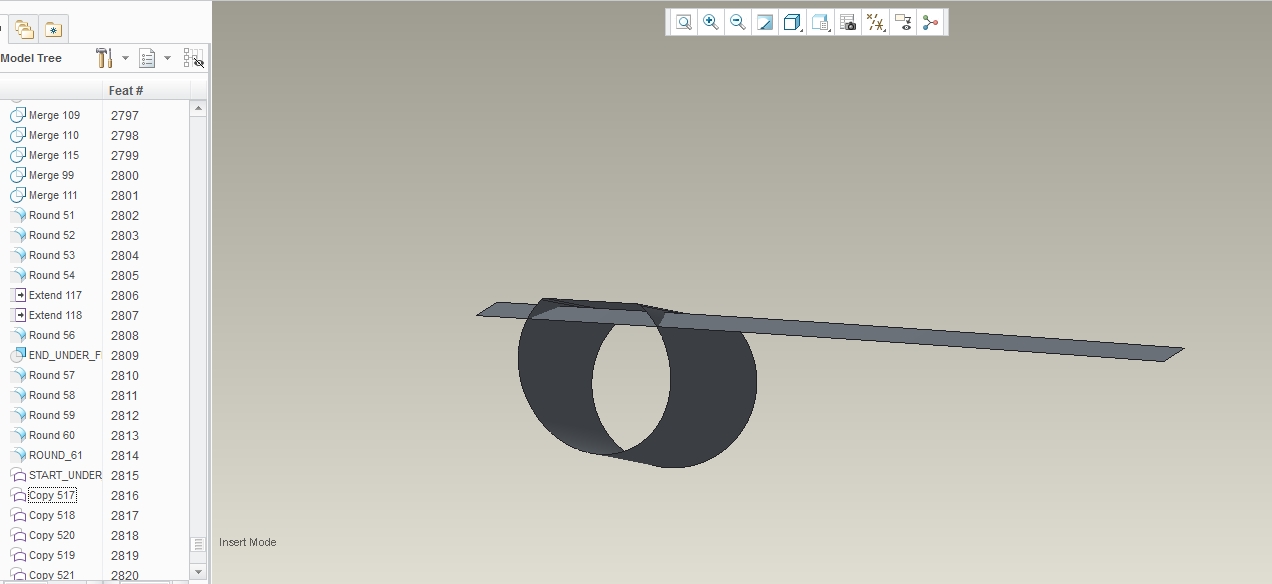The image size is (1272, 584).
Task: Select Extend 117 feature
Action: click(x=55, y=295)
